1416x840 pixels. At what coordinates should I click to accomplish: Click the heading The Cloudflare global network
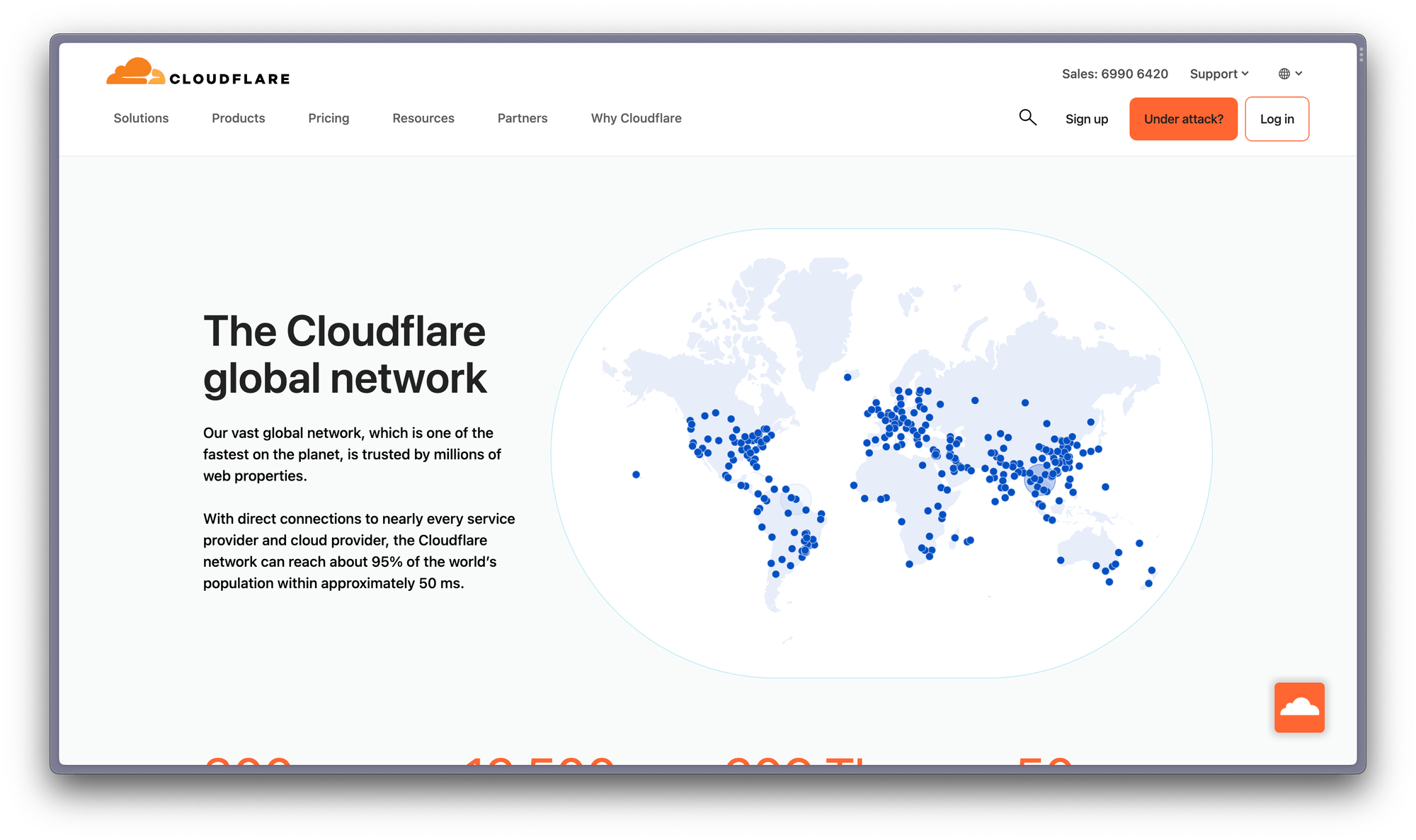click(x=345, y=355)
